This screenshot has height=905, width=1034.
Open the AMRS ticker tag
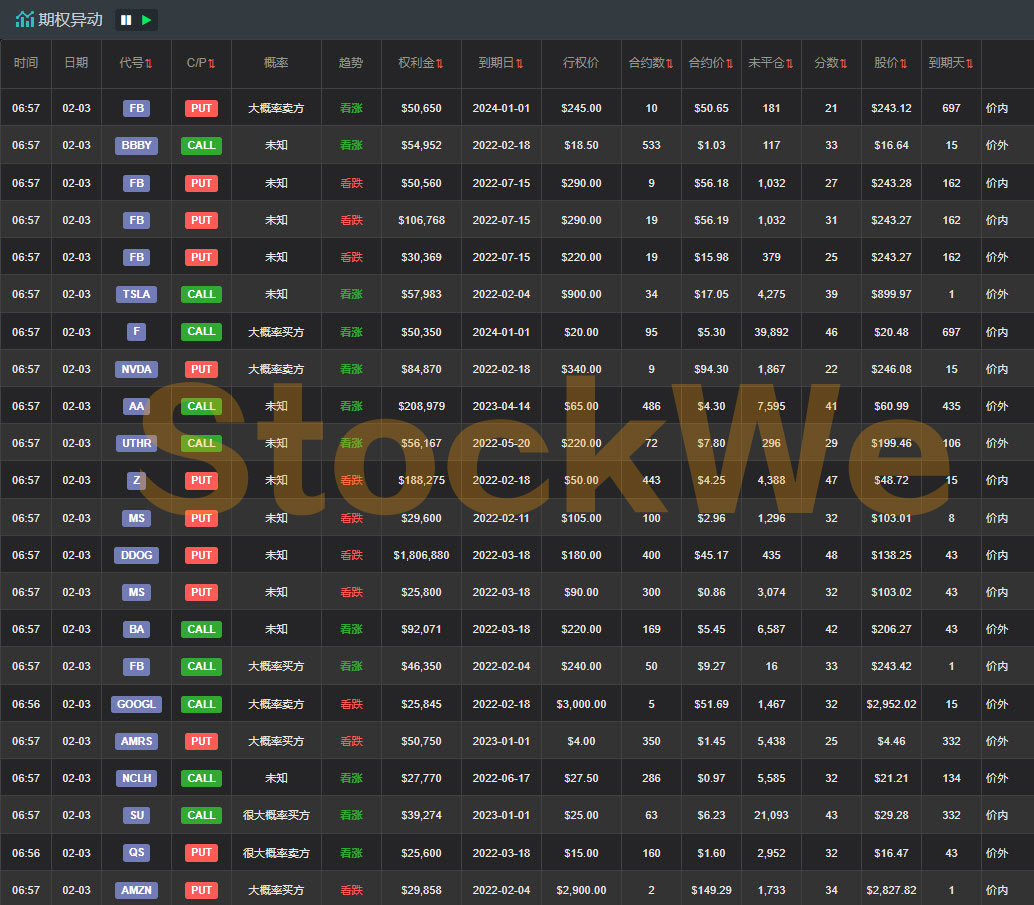[x=137, y=741]
